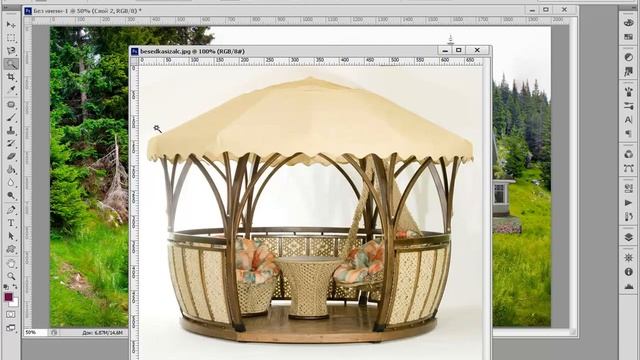The height and width of the screenshot is (360, 640).
Task: Open the Layers panel icon
Action: tap(629, 237)
